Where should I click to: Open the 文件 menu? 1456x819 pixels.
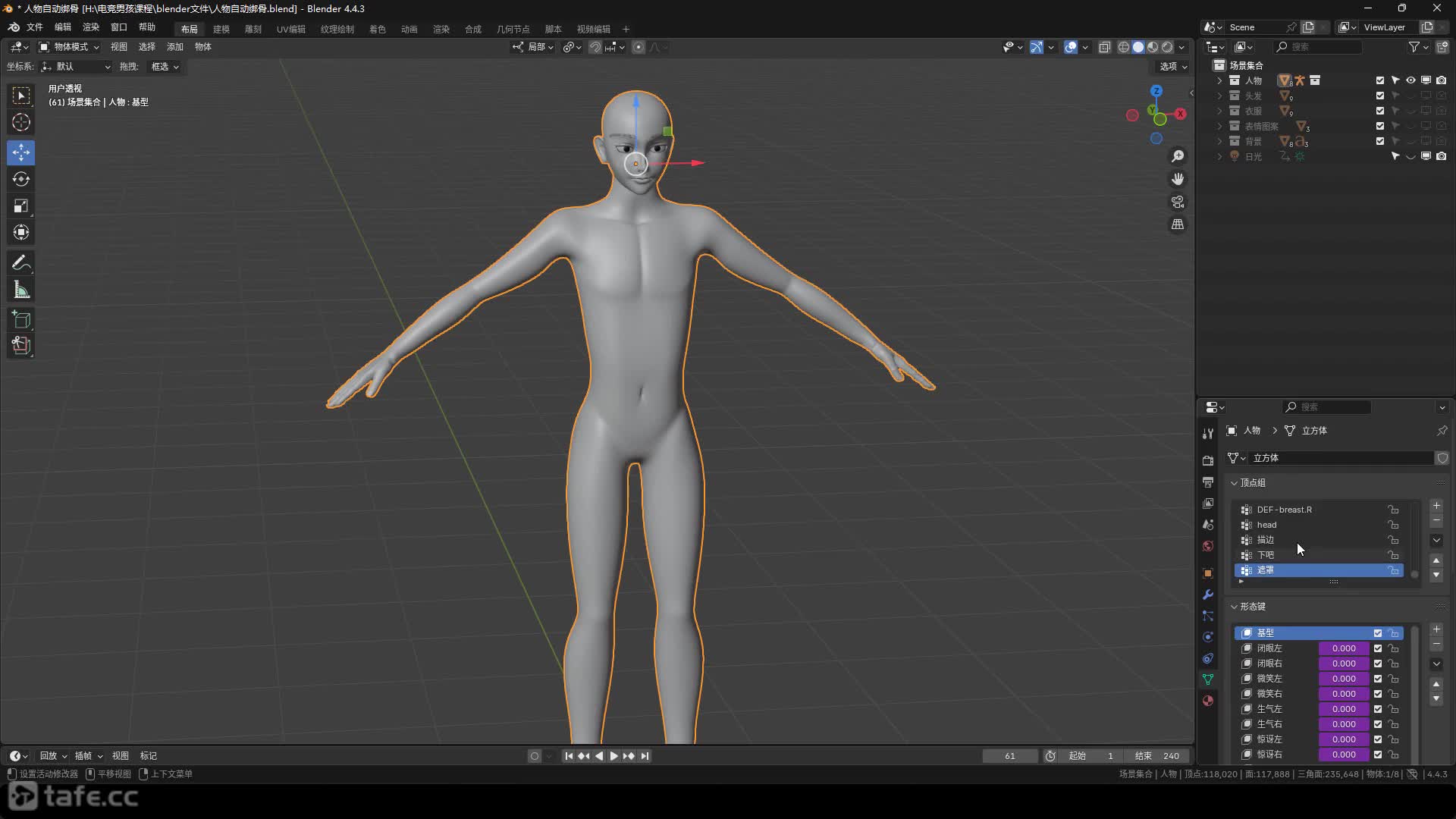pos(35,27)
